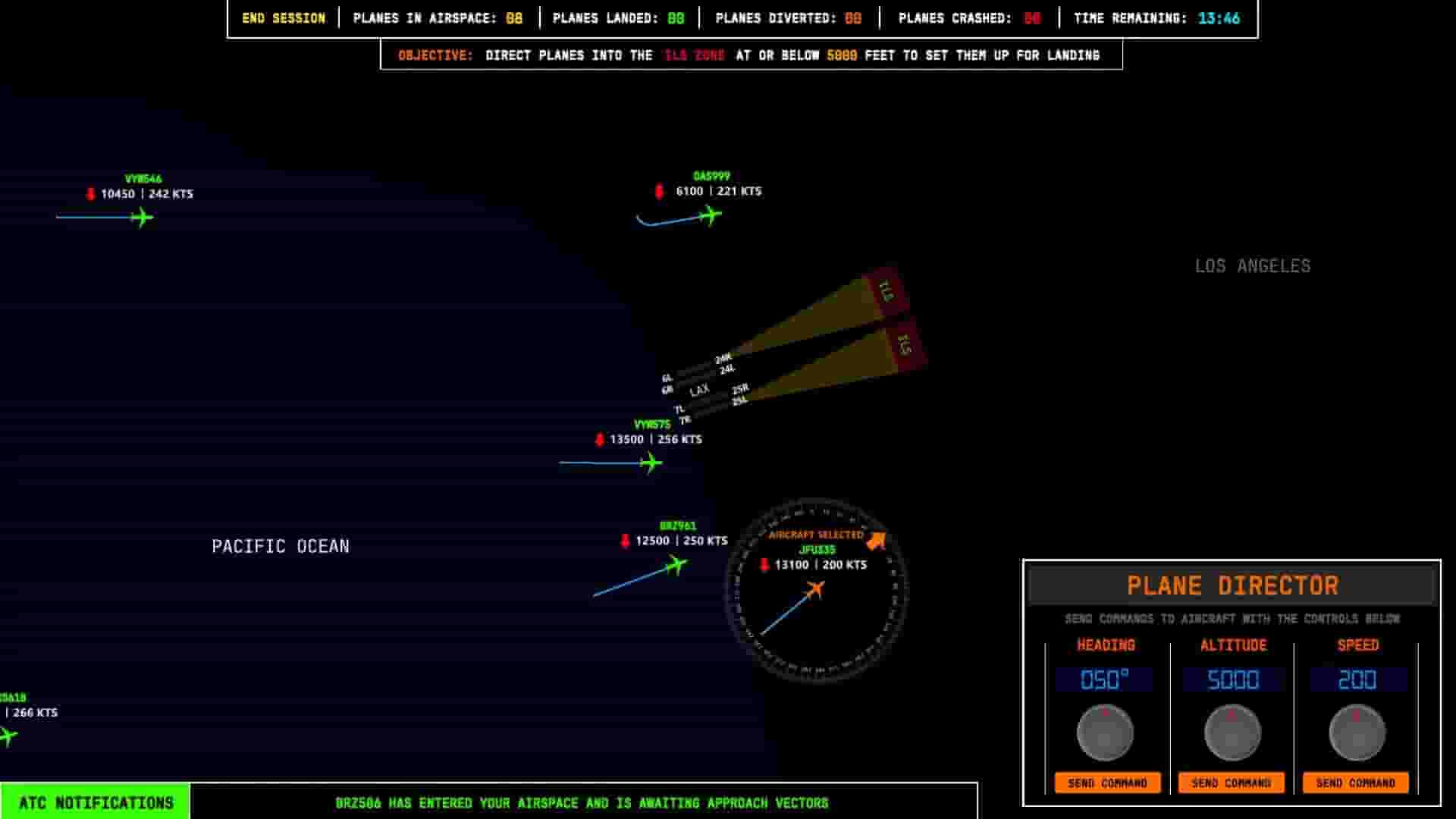Click the orange selected plane JFU835
1456x819 pixels.
click(x=817, y=588)
